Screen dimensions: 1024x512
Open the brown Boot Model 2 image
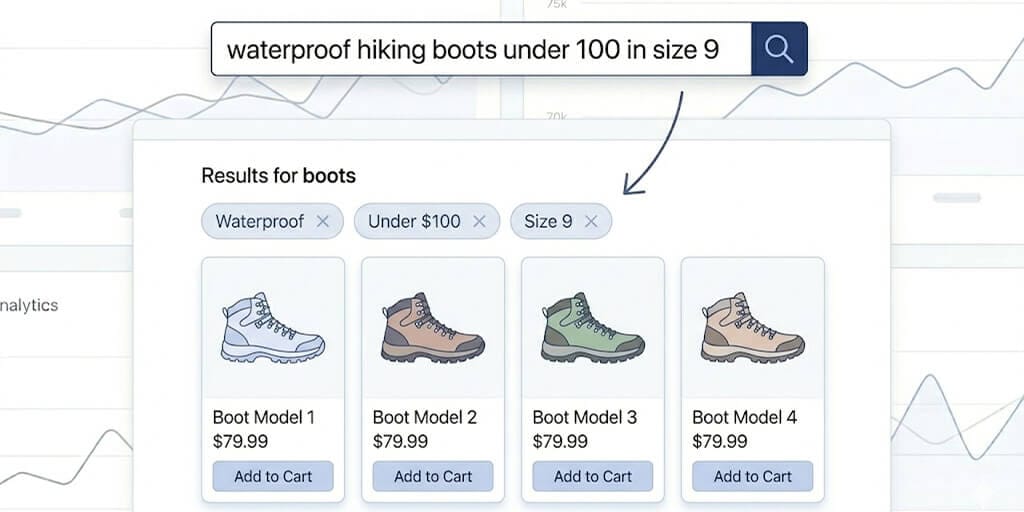click(433, 327)
